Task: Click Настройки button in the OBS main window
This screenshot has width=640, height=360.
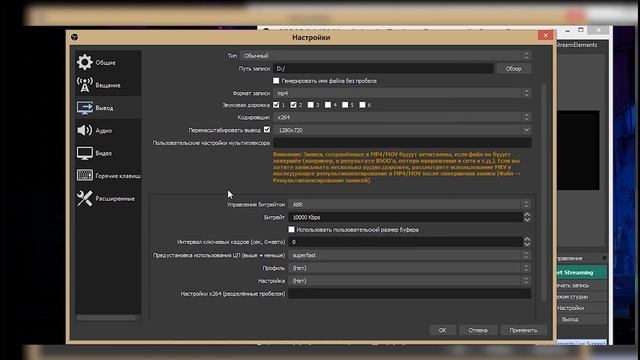Action: click(x=580, y=308)
